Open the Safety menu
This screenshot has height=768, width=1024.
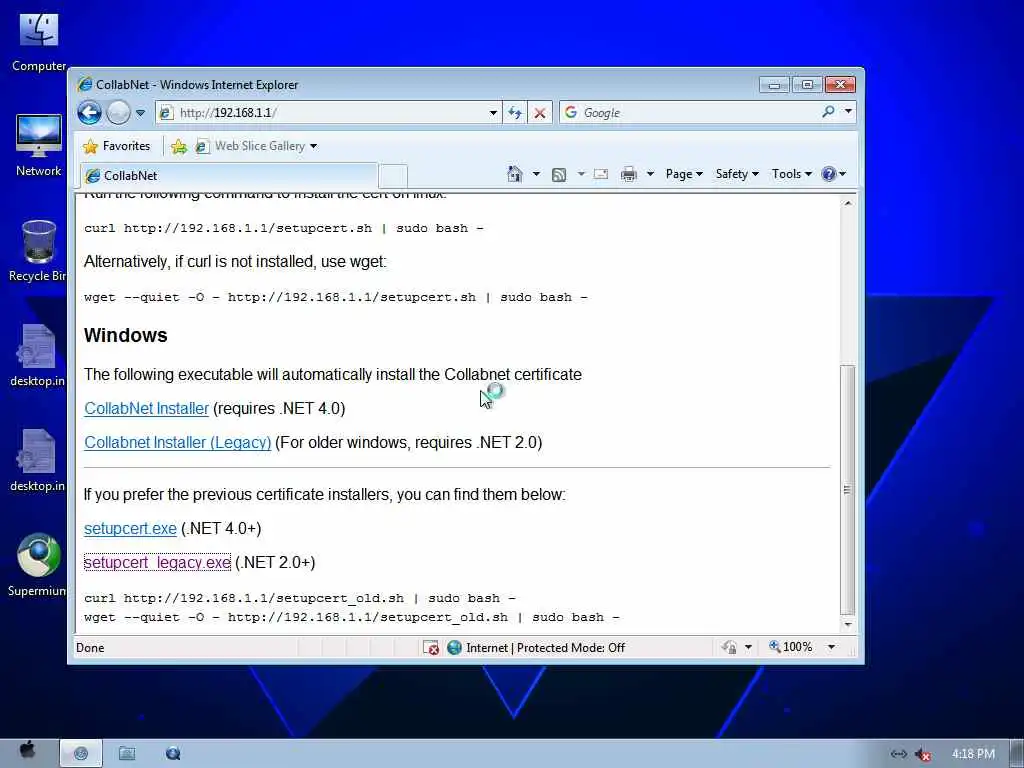coord(737,174)
